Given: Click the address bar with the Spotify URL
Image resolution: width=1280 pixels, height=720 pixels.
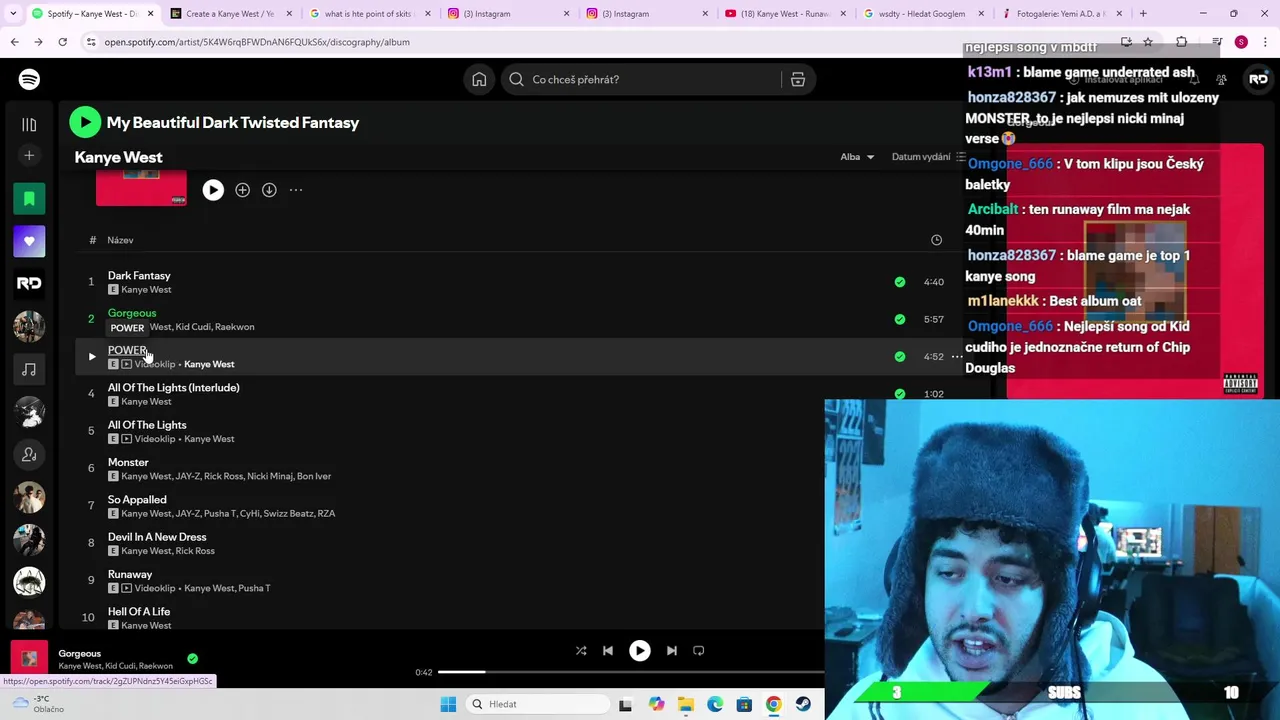Looking at the screenshot, I should point(600,42).
